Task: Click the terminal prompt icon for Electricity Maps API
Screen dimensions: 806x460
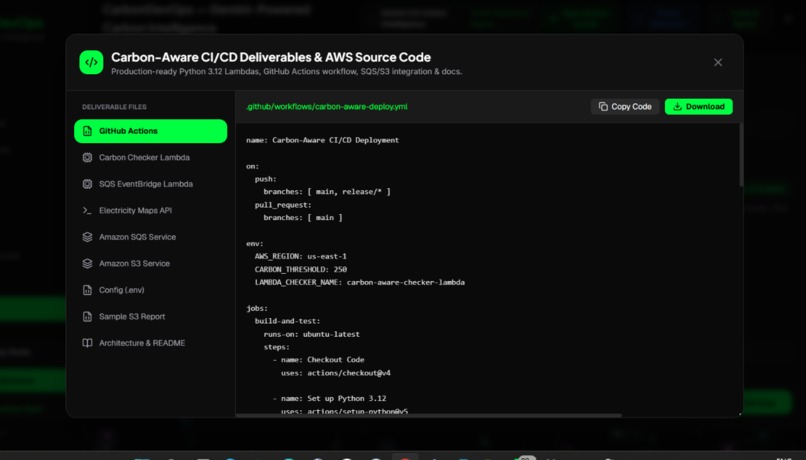Action: point(87,211)
